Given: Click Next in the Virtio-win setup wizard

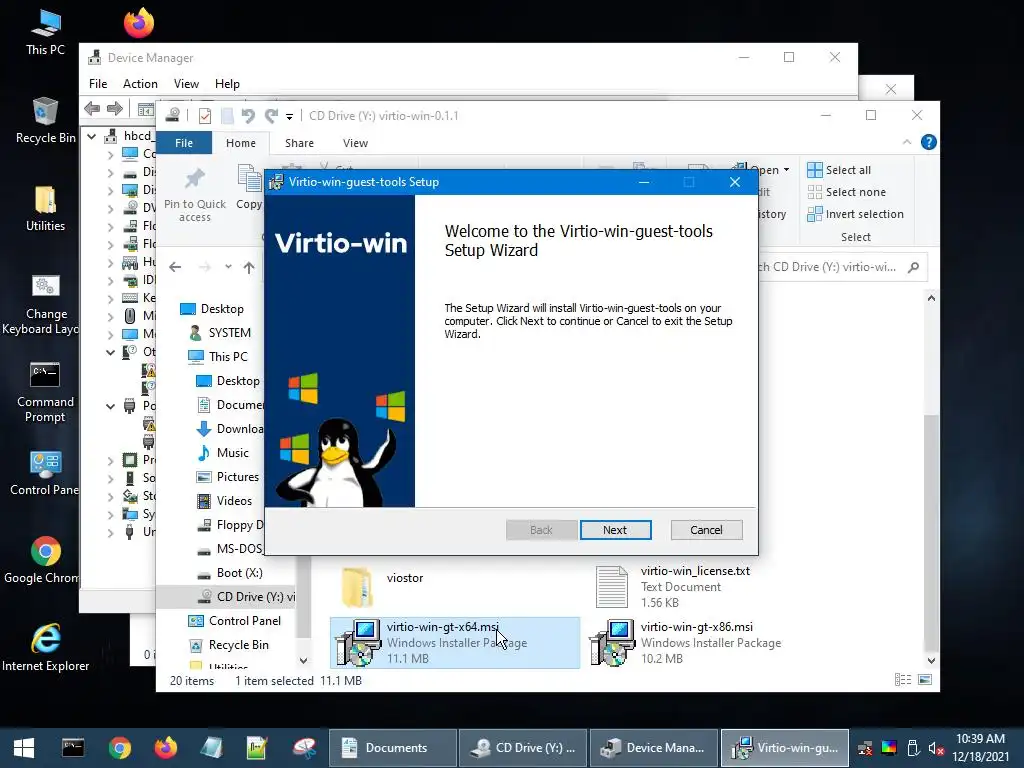Looking at the screenshot, I should 615,530.
